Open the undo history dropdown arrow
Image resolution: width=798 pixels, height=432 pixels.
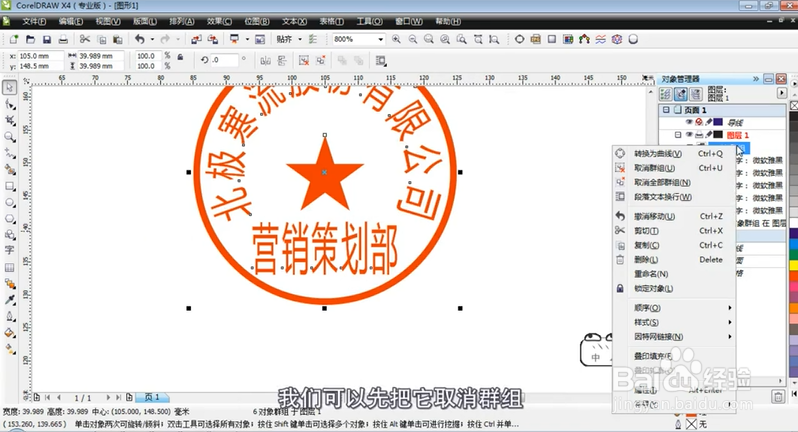152,39
